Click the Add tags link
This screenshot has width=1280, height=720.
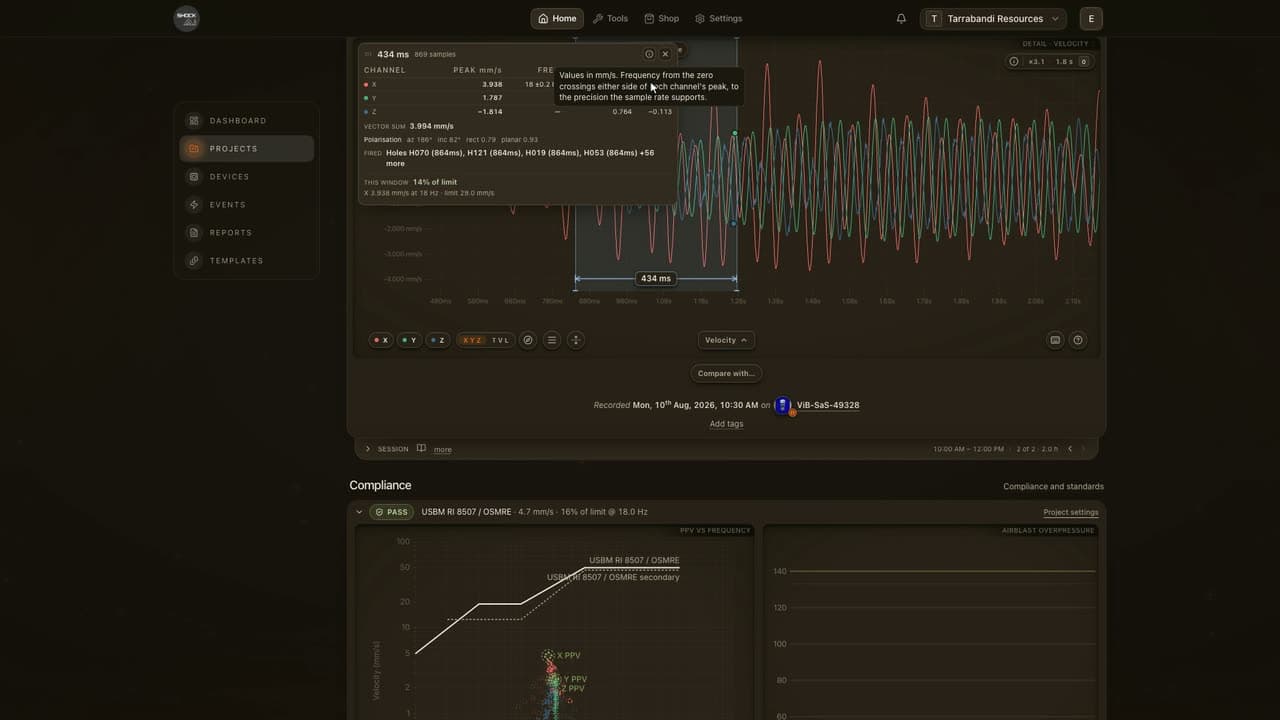(x=726, y=424)
